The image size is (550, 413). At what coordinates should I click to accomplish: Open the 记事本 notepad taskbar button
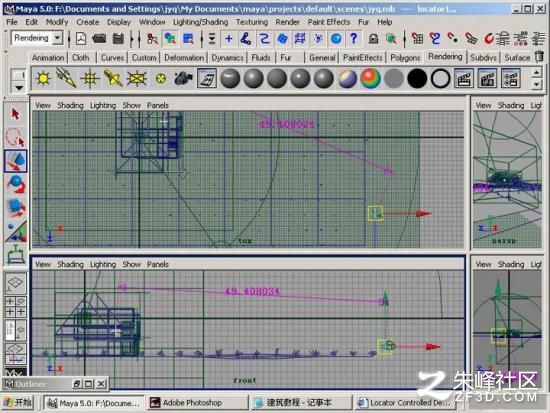pyautogui.click(x=301, y=402)
